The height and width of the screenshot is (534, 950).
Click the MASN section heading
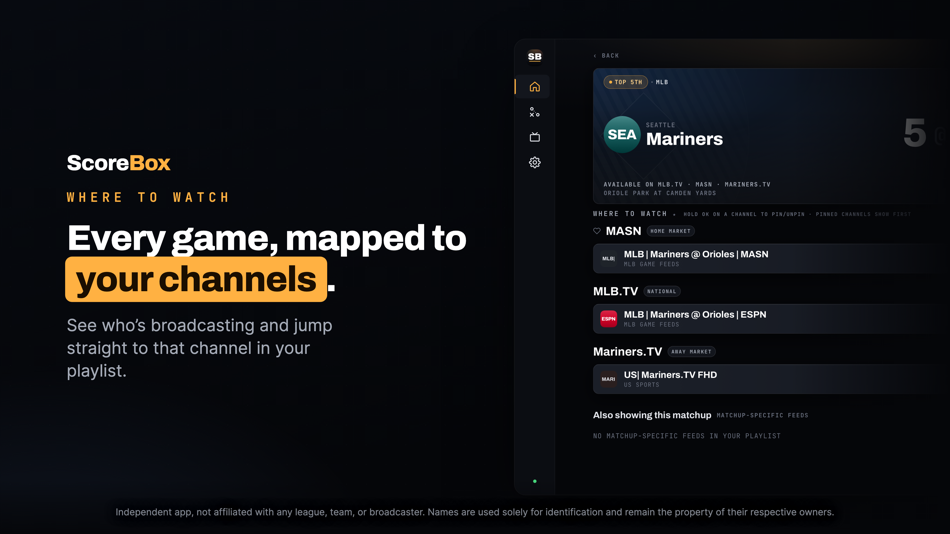coord(623,231)
